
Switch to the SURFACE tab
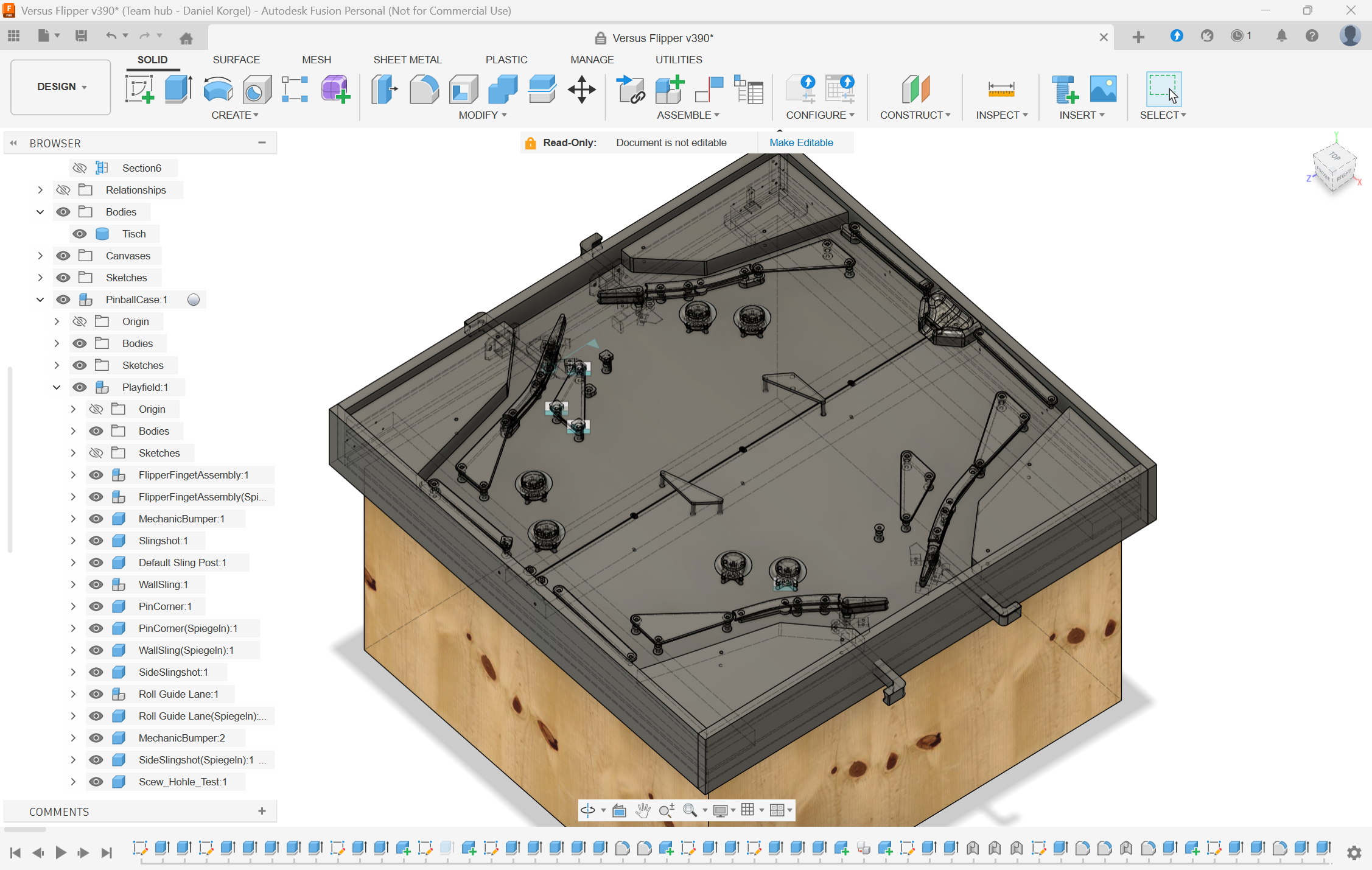(236, 60)
